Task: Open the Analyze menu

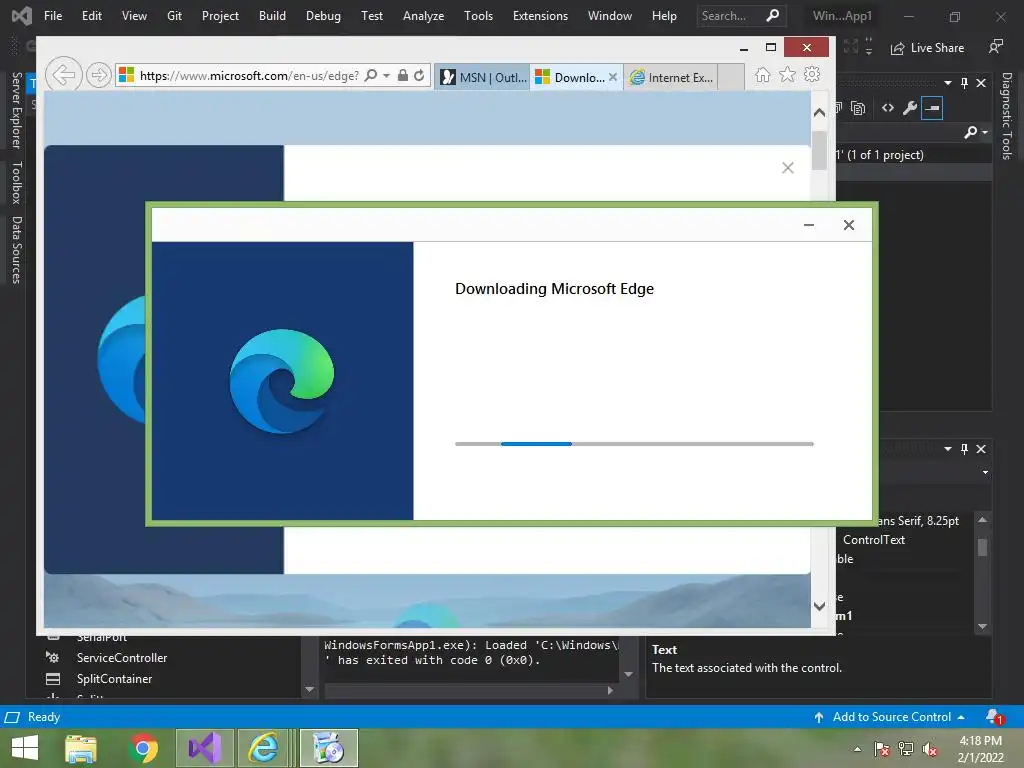Action: [423, 16]
